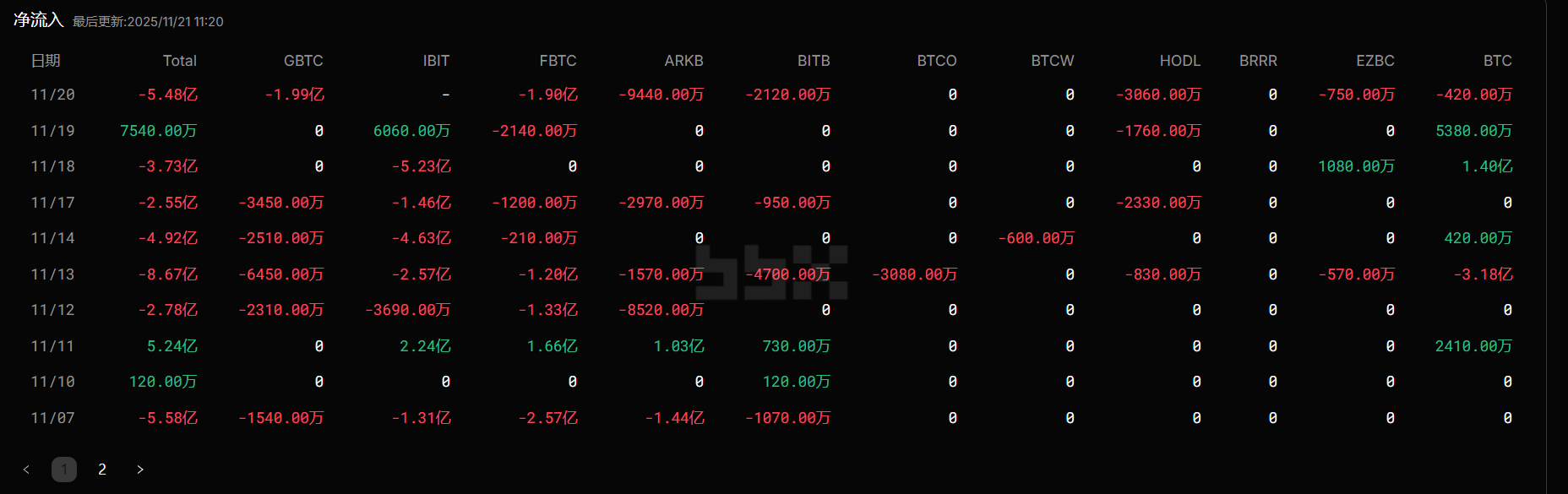Select page 1 in pagination
Image resolution: width=1568 pixels, height=494 pixels.
(64, 470)
